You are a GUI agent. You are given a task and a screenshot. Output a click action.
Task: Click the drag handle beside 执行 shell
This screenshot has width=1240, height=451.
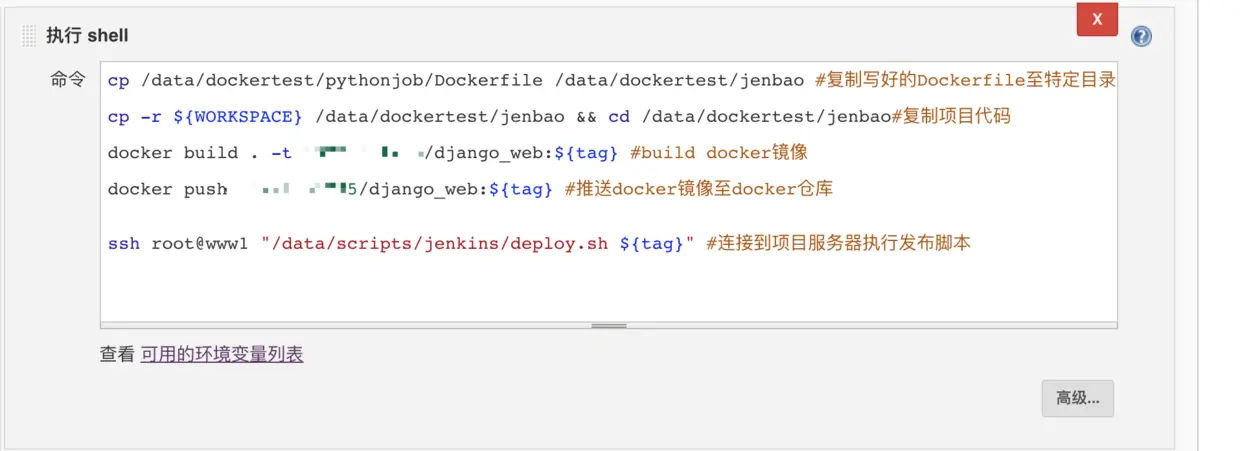coord(28,36)
